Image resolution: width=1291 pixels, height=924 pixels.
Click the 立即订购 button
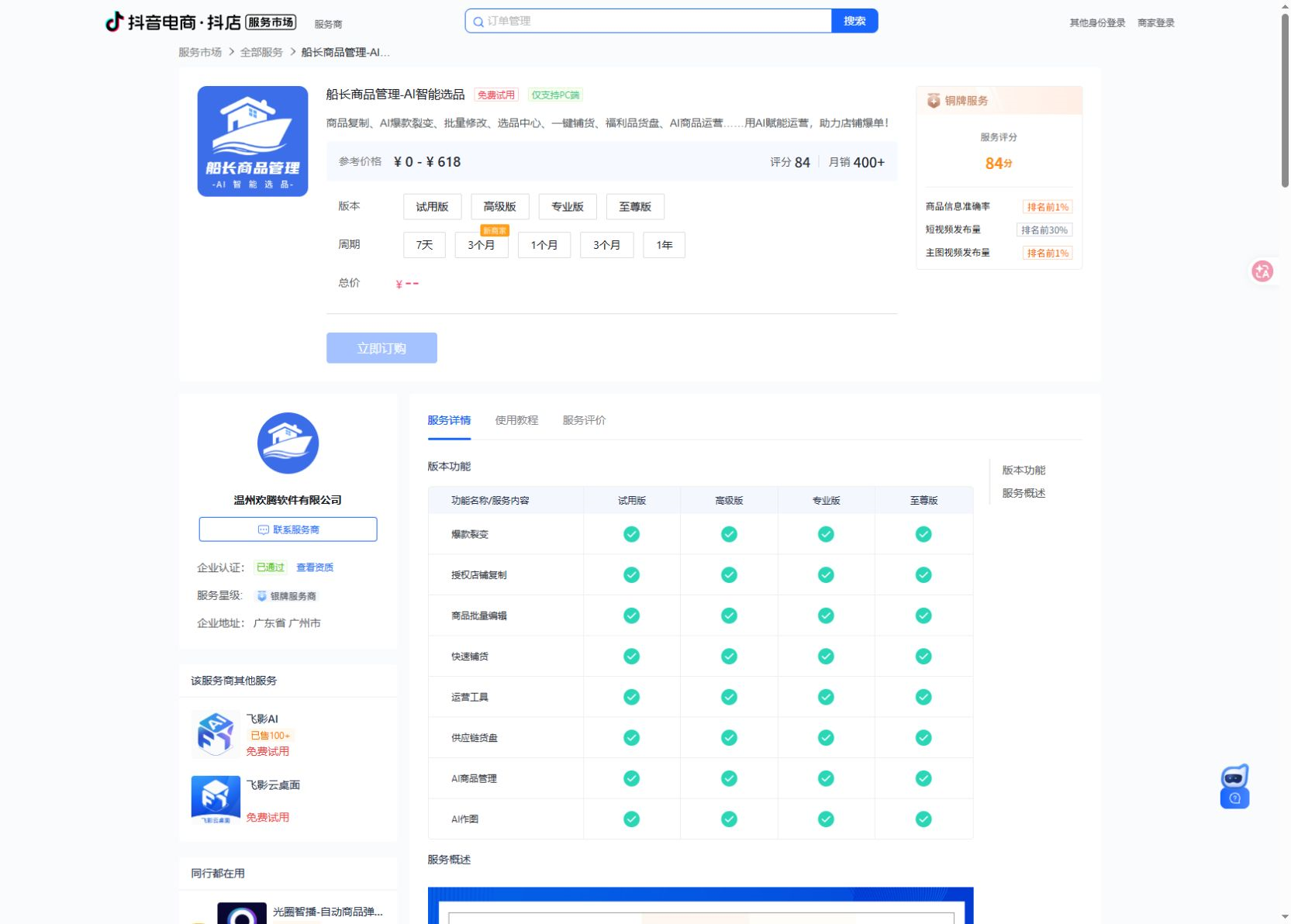pyautogui.click(x=381, y=348)
